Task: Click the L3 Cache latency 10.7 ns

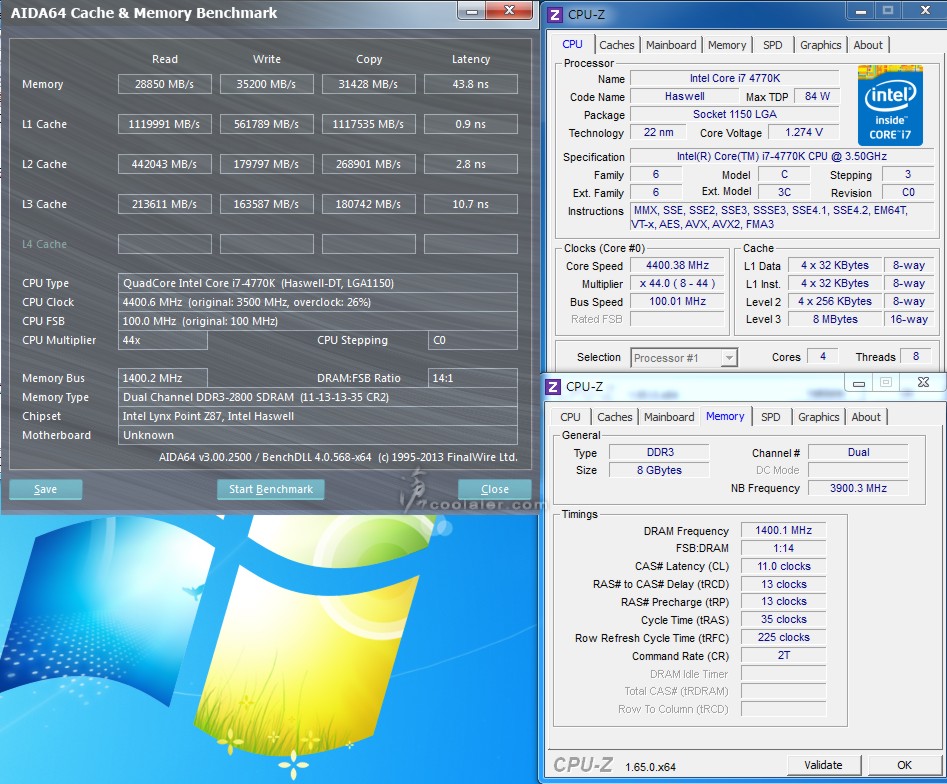Action: (x=470, y=204)
